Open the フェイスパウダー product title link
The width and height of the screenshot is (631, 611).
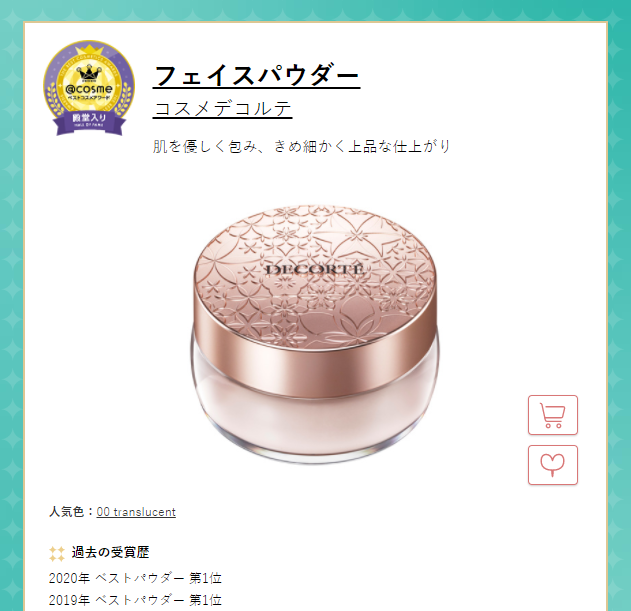point(256,76)
